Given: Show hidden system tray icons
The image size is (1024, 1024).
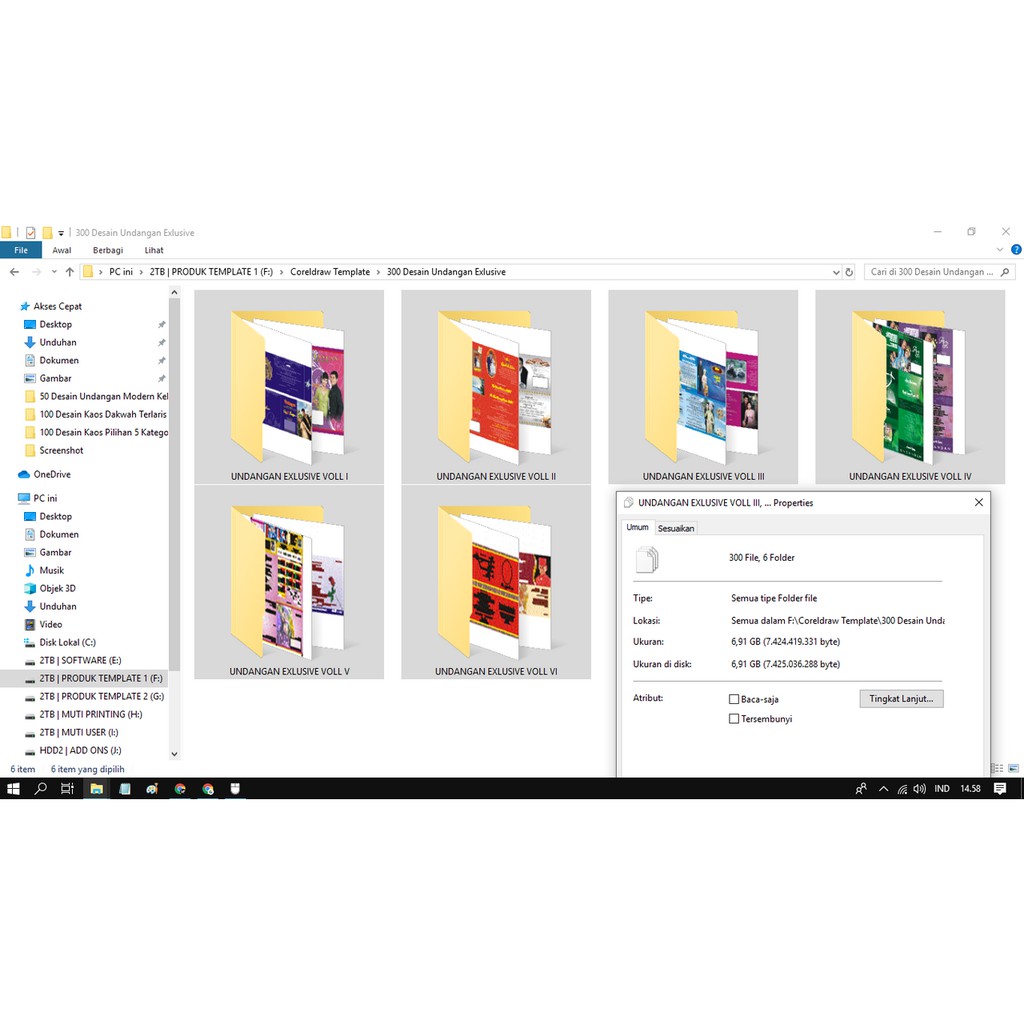Looking at the screenshot, I should pos(883,789).
